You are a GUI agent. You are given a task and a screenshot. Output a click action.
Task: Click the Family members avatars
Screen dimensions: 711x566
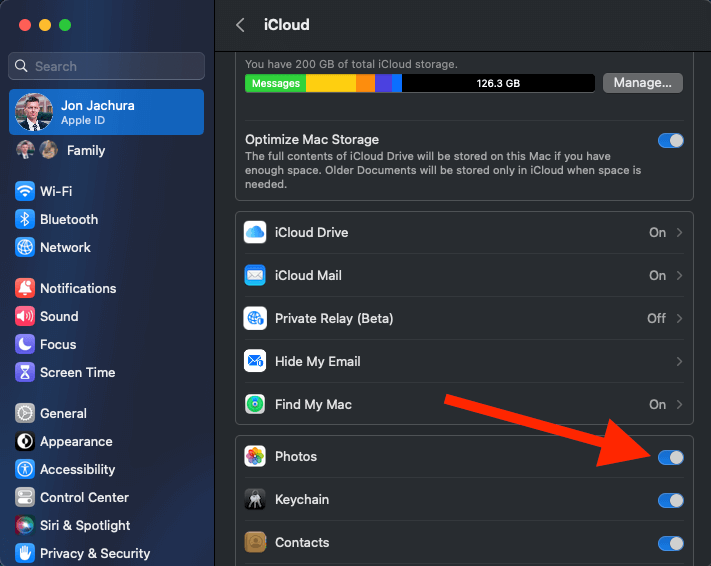click(37, 150)
